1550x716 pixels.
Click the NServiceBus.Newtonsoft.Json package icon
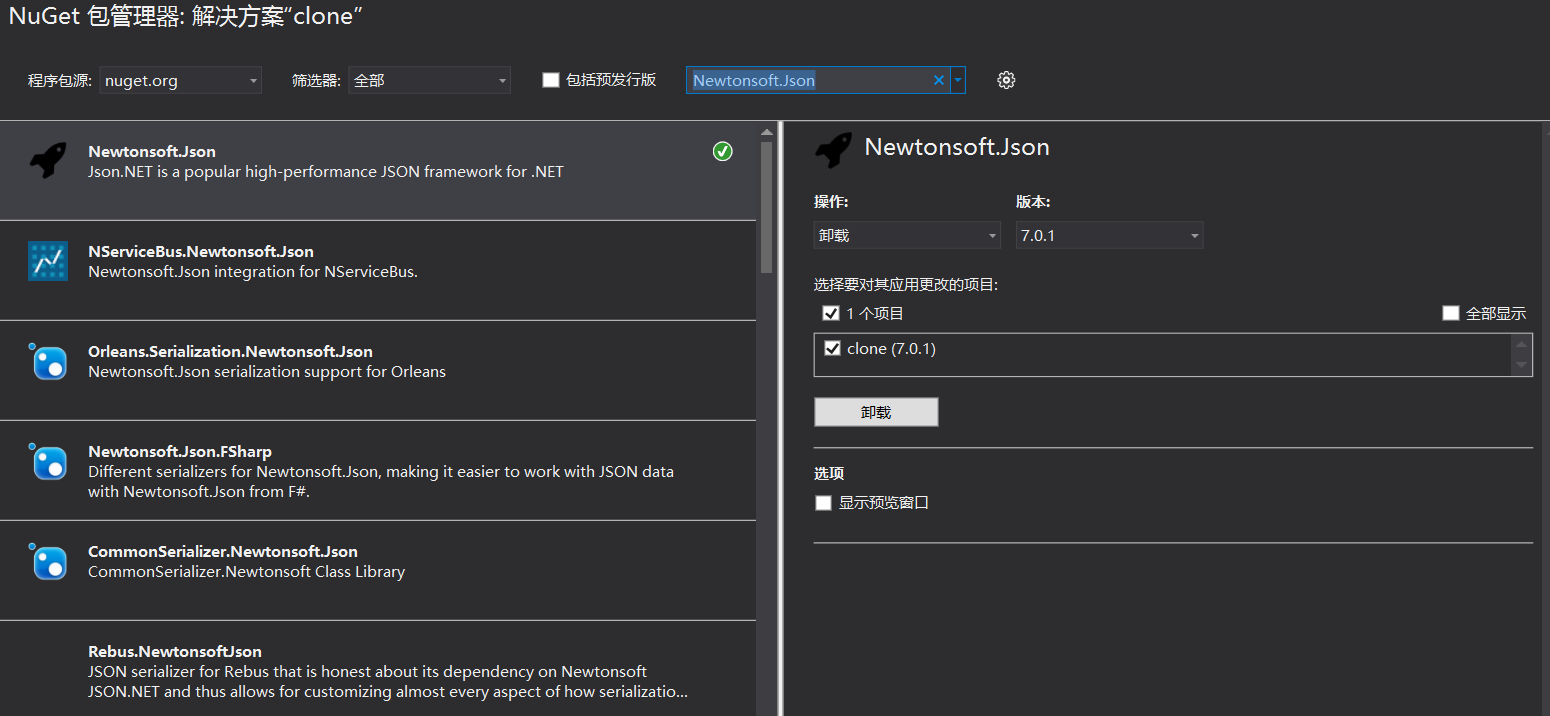point(48,261)
